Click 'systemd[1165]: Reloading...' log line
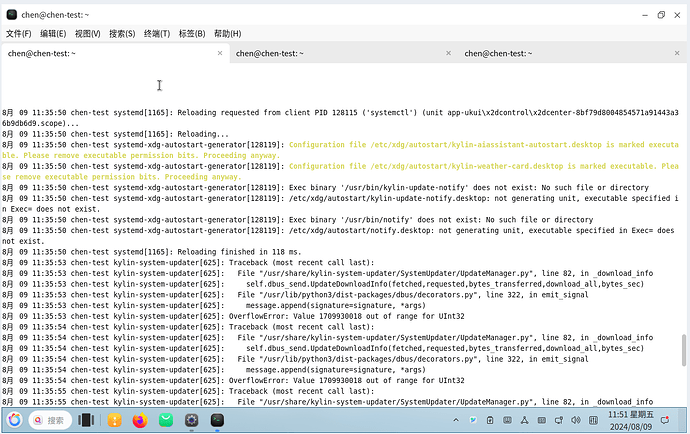Viewport: 690px width, 434px height. pos(115,134)
